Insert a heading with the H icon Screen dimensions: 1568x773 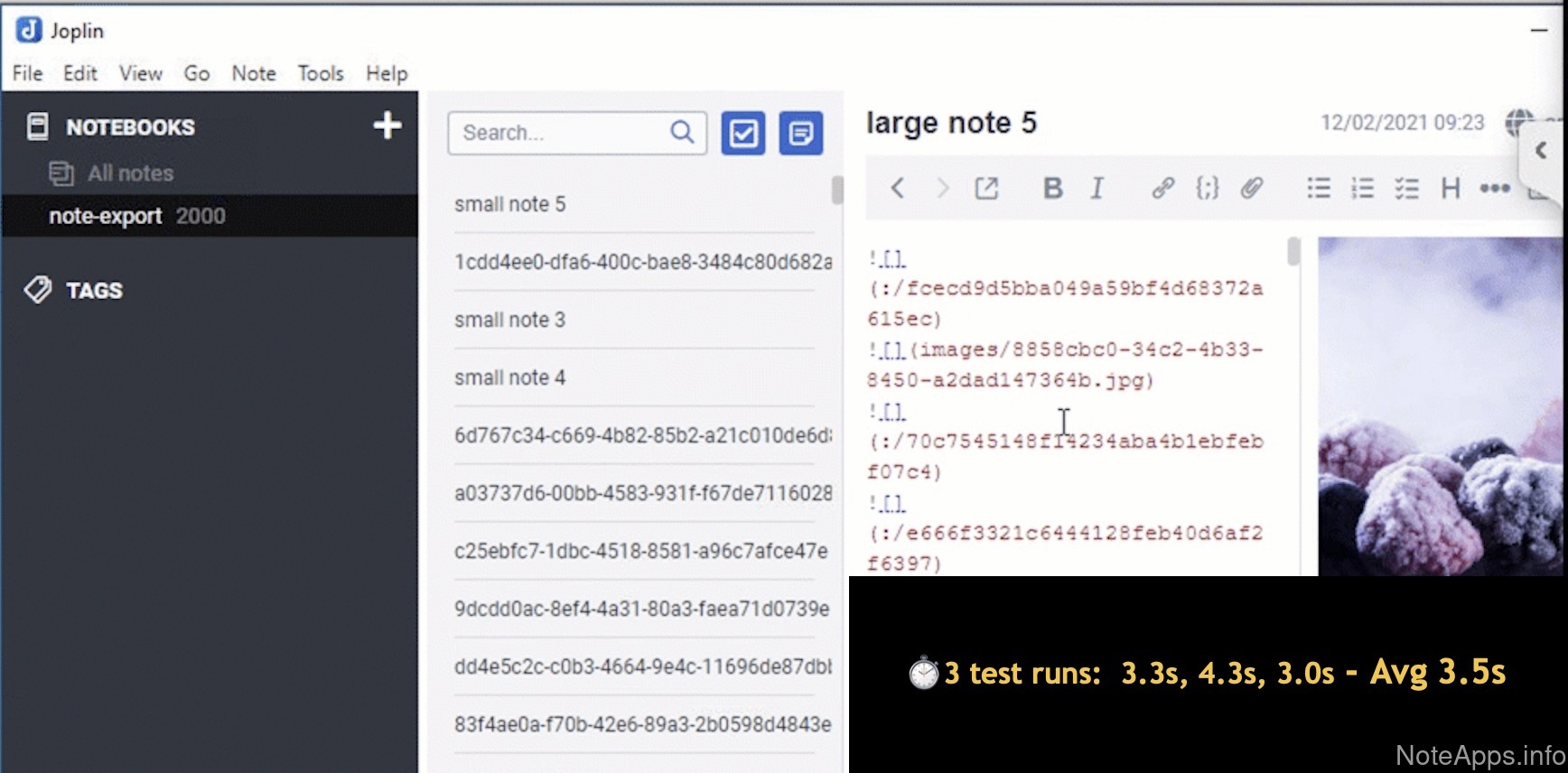pos(1451,188)
